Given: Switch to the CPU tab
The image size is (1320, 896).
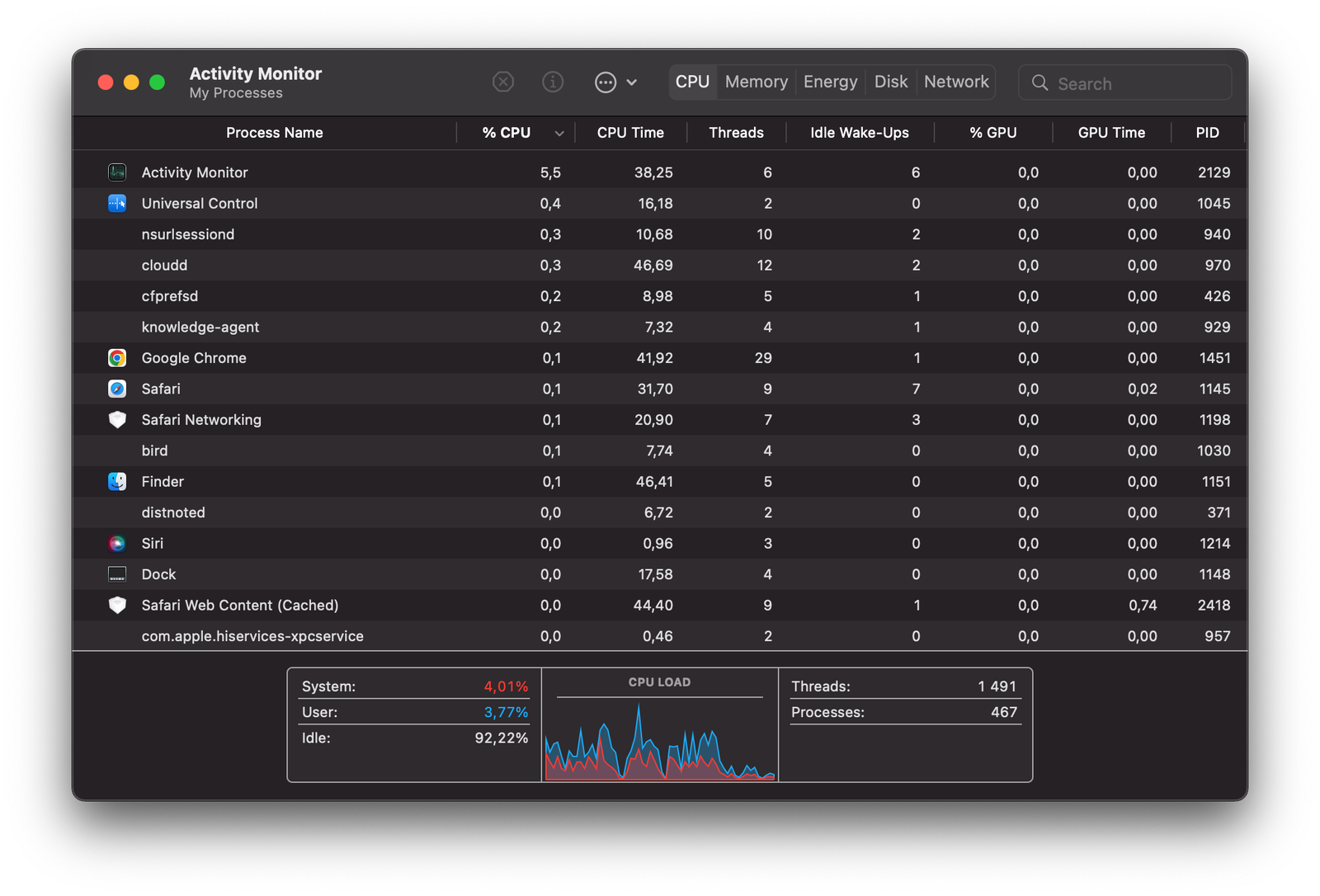Looking at the screenshot, I should pyautogui.click(x=692, y=82).
